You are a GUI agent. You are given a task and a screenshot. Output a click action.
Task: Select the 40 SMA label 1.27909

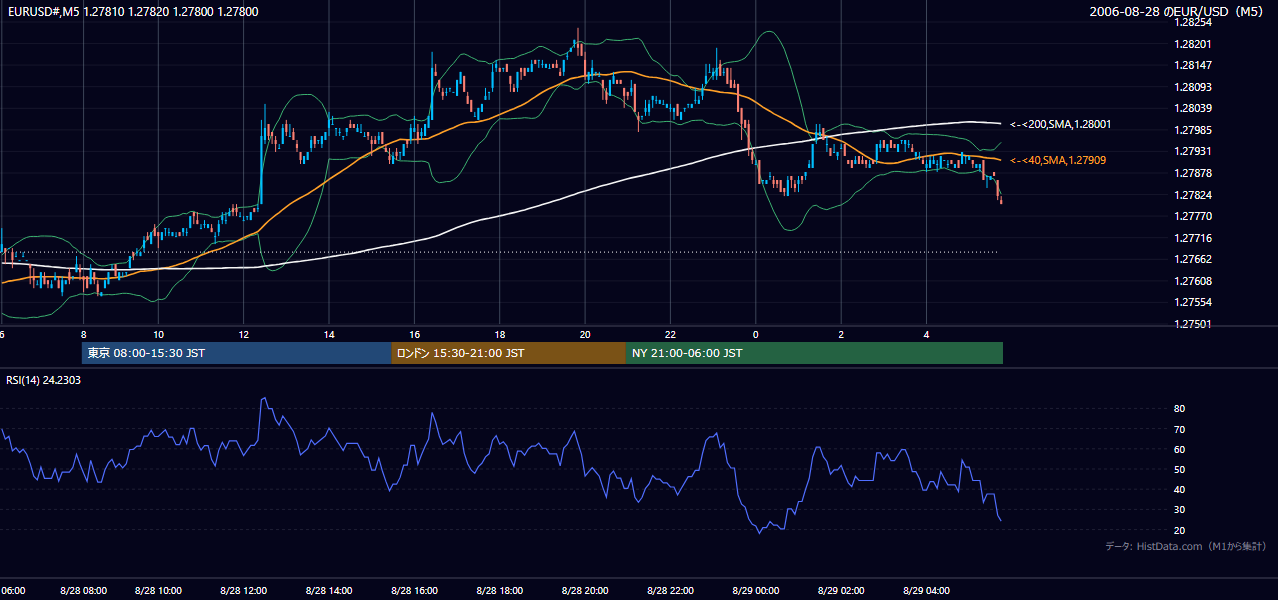pyautogui.click(x=1058, y=160)
